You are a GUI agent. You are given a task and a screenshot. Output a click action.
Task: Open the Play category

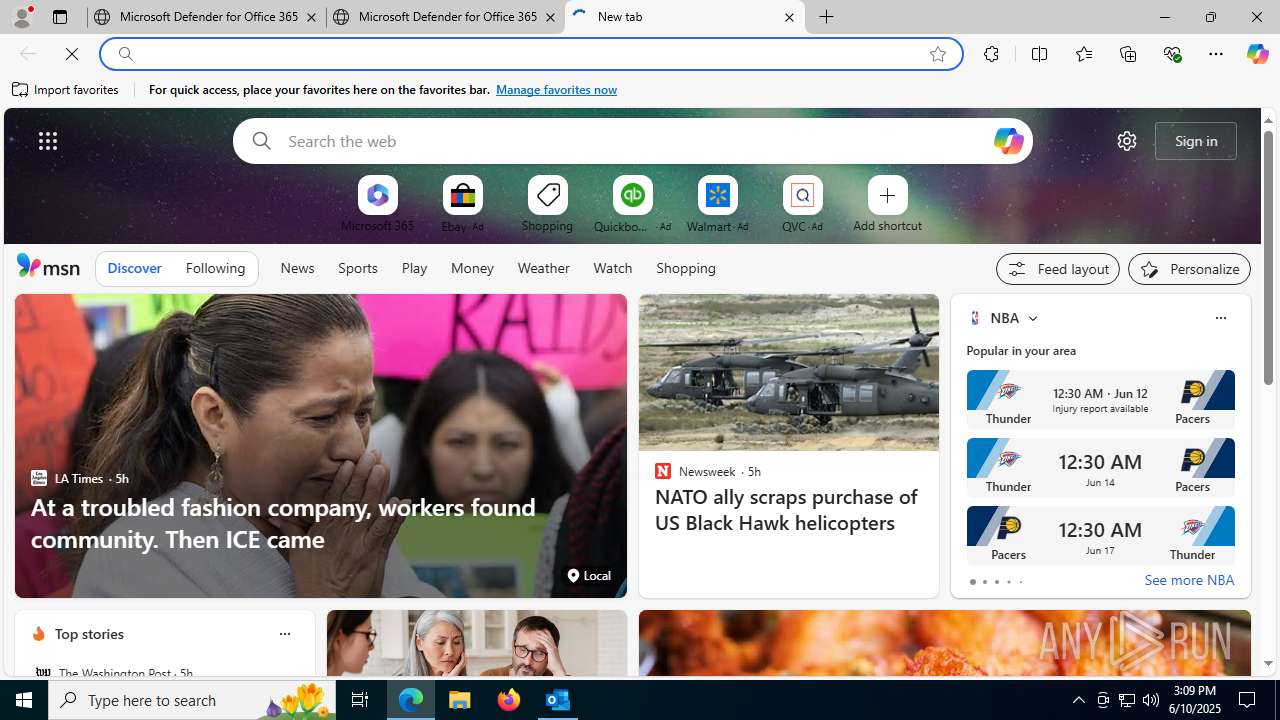[x=414, y=268]
